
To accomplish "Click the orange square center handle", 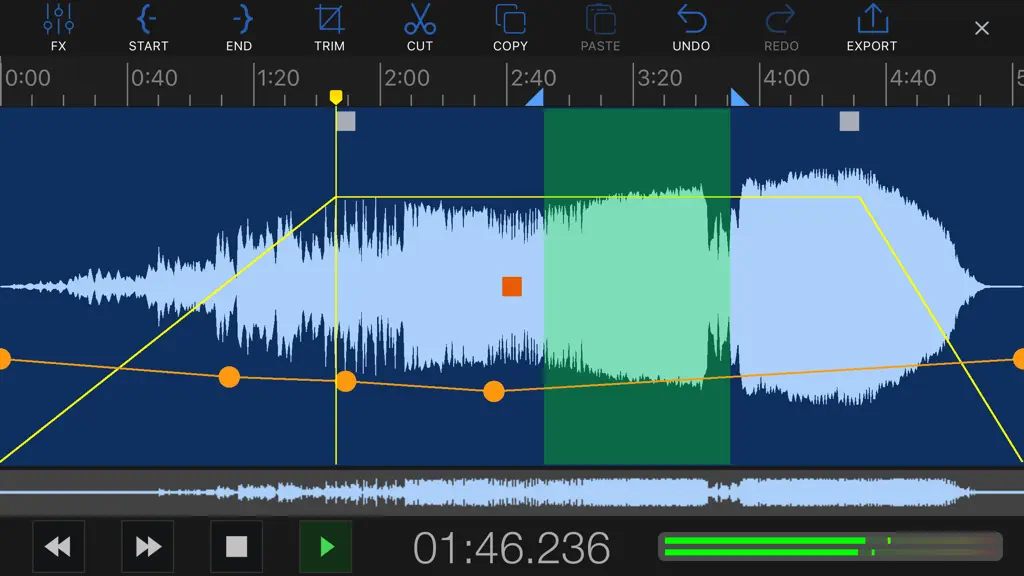I will (512, 287).
